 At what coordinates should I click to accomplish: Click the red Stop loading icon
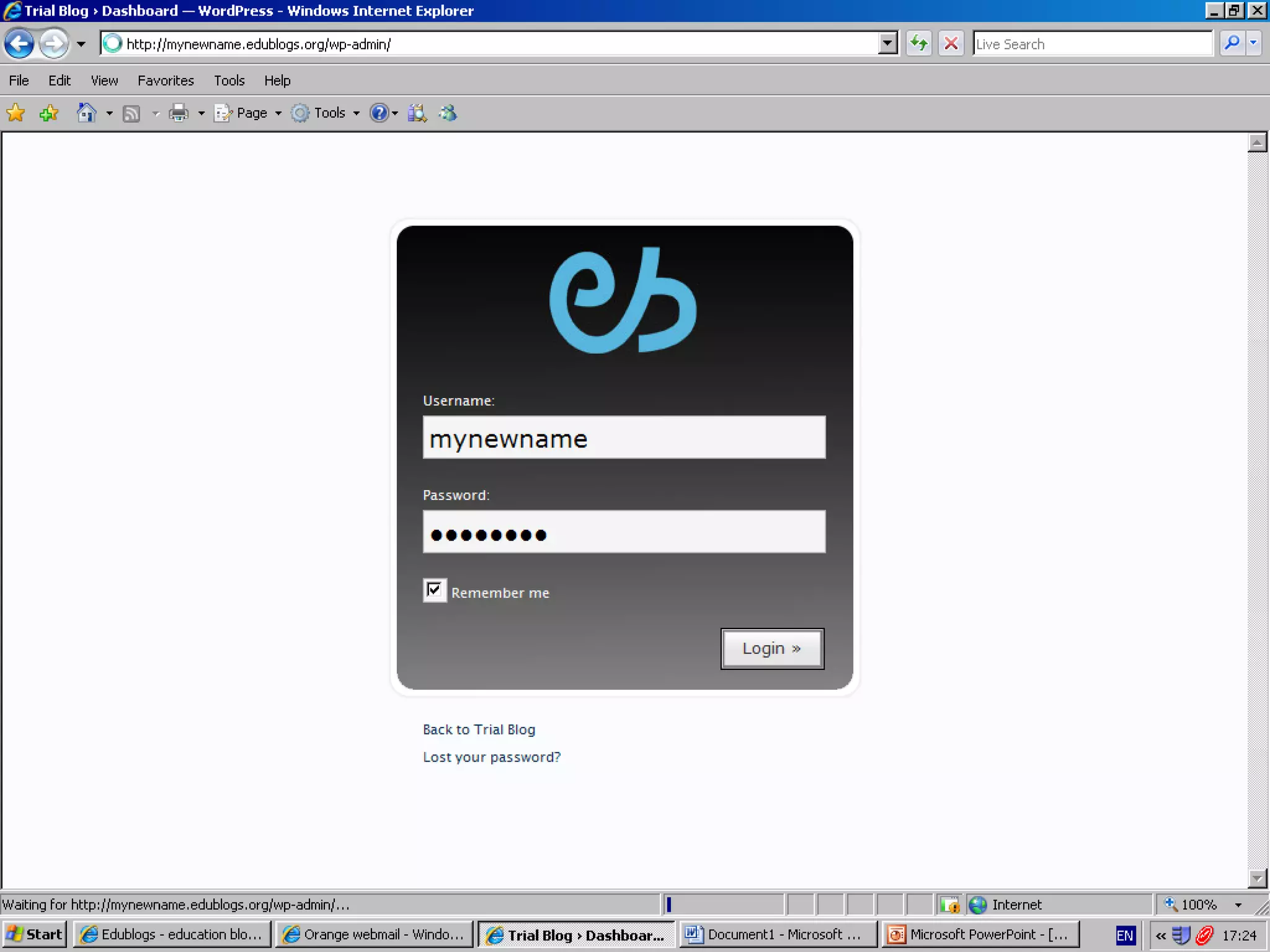pos(951,44)
